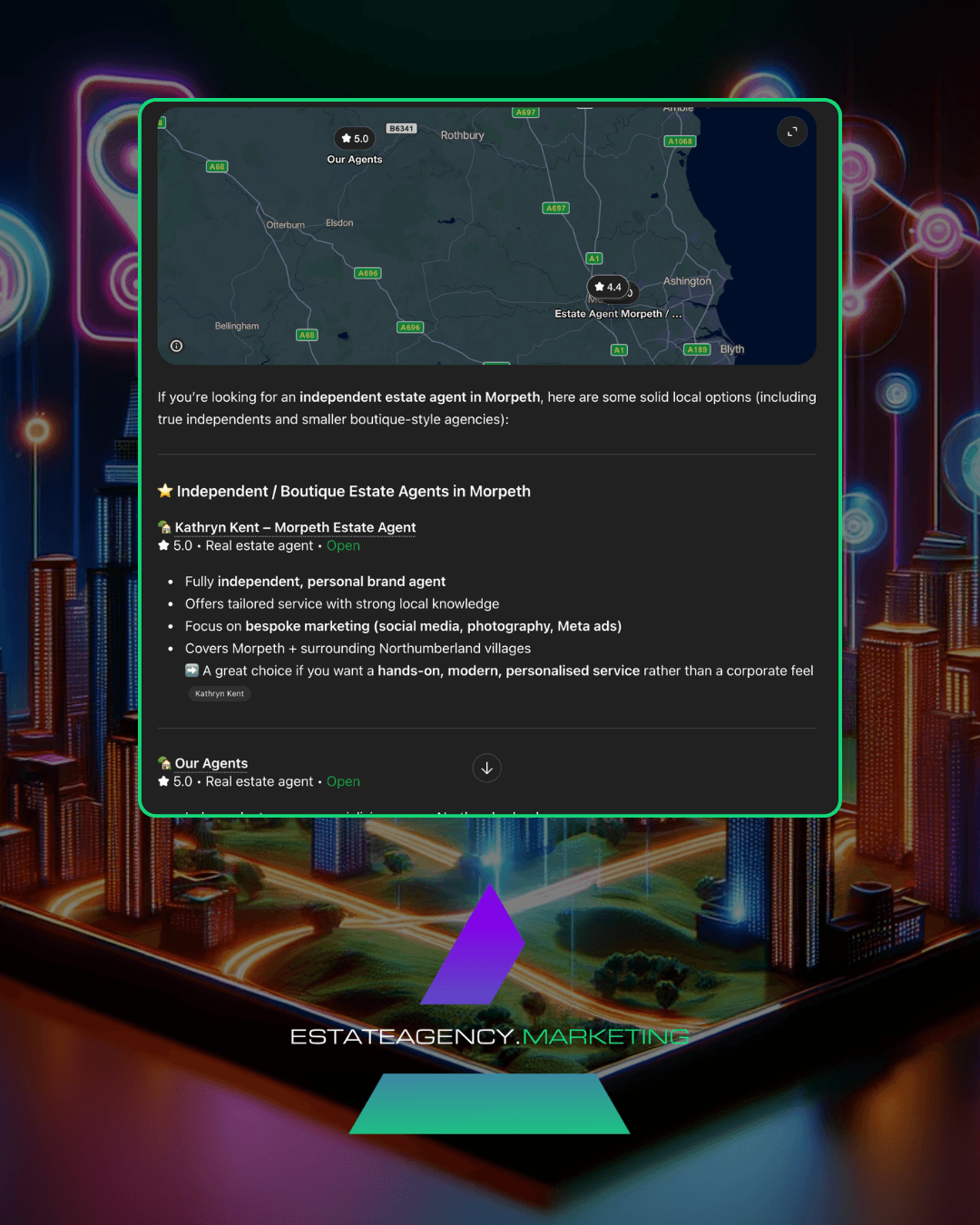
Task: Click the A189 road marker
Action: [x=697, y=349]
